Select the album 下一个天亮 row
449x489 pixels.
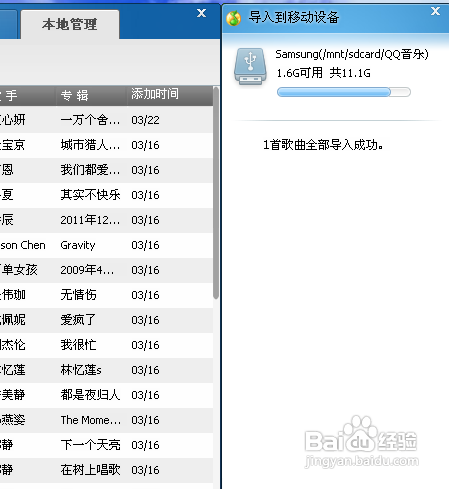pyautogui.click(x=106, y=445)
